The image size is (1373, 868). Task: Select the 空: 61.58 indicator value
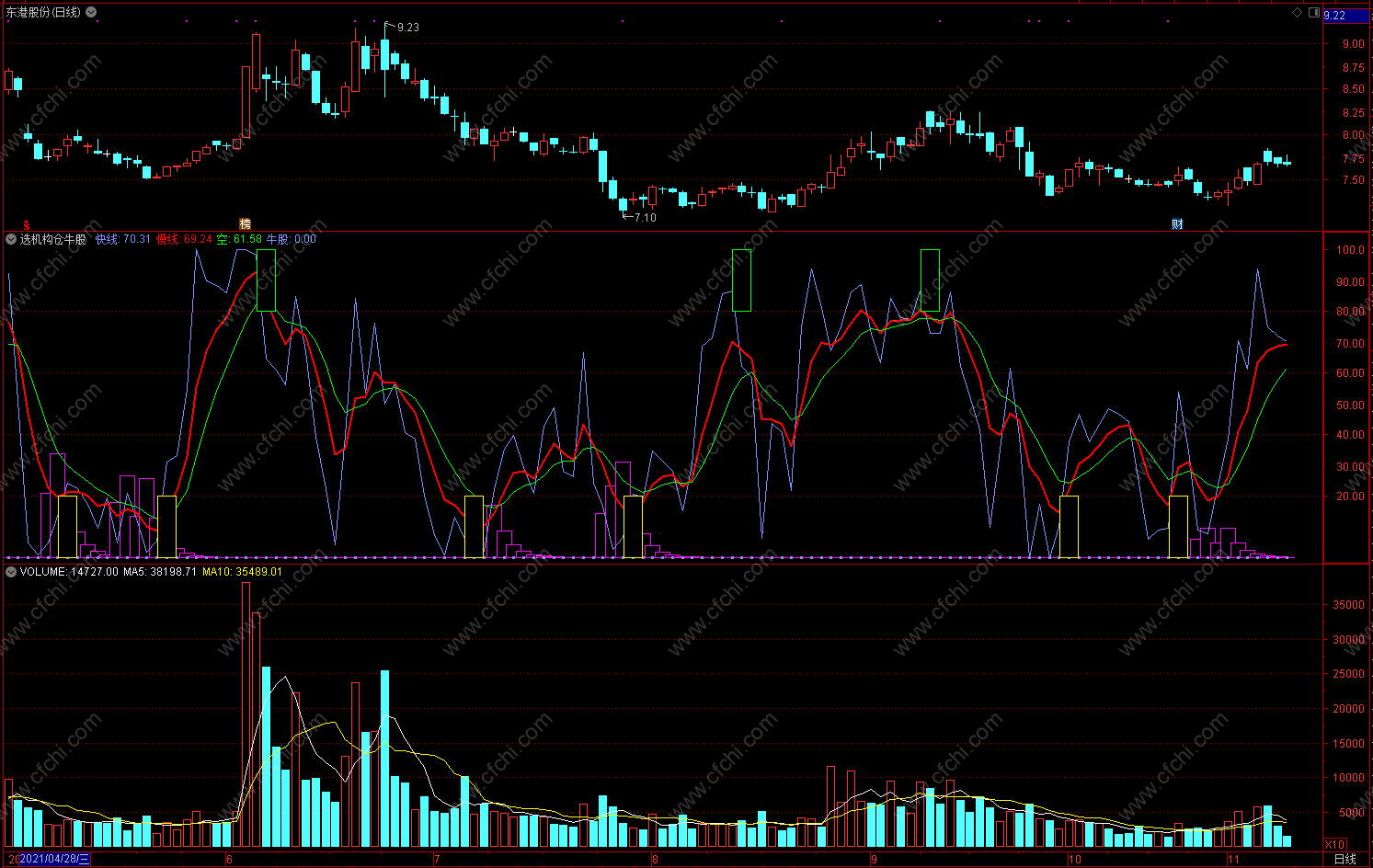pyautogui.click(x=239, y=239)
